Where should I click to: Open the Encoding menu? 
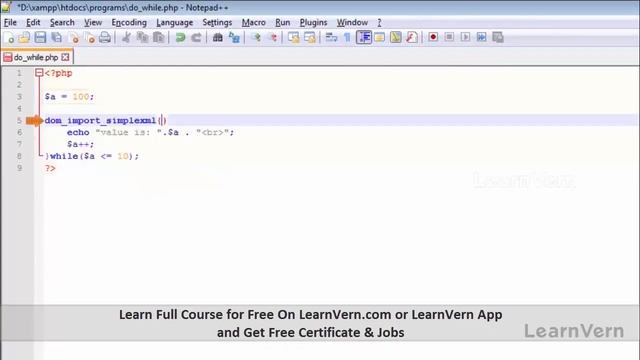pos(129,22)
